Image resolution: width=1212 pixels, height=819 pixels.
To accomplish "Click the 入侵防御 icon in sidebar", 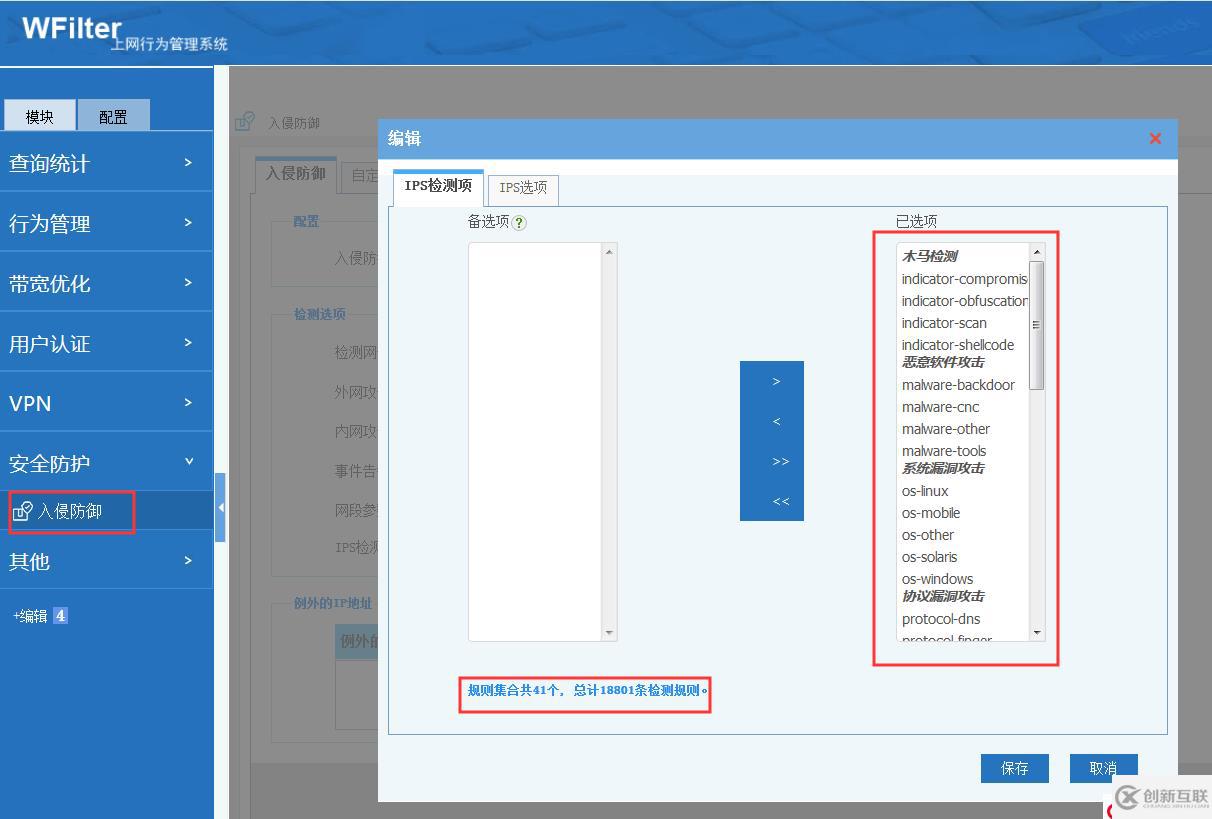I will coord(22,512).
